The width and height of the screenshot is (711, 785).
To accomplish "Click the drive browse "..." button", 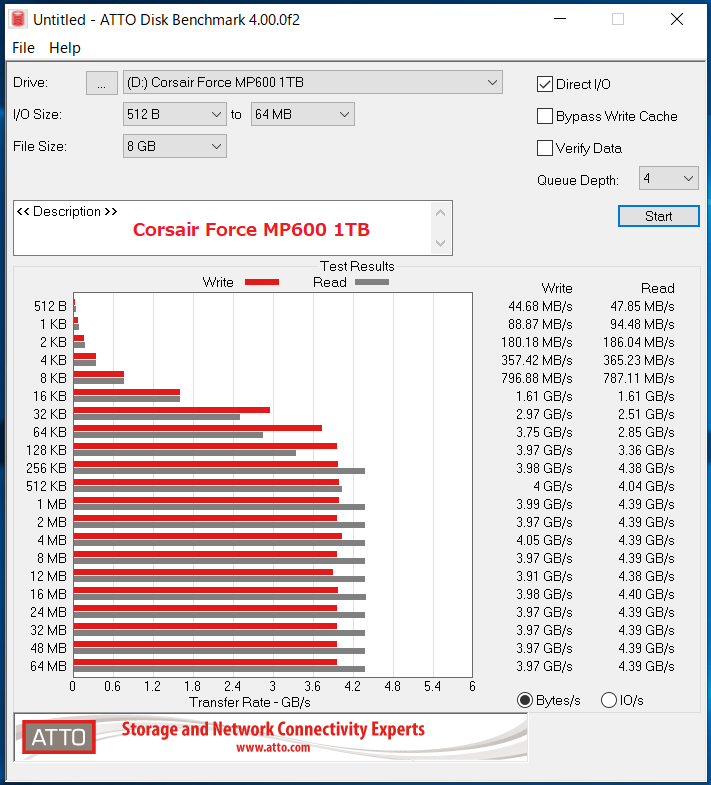I will click(x=102, y=83).
